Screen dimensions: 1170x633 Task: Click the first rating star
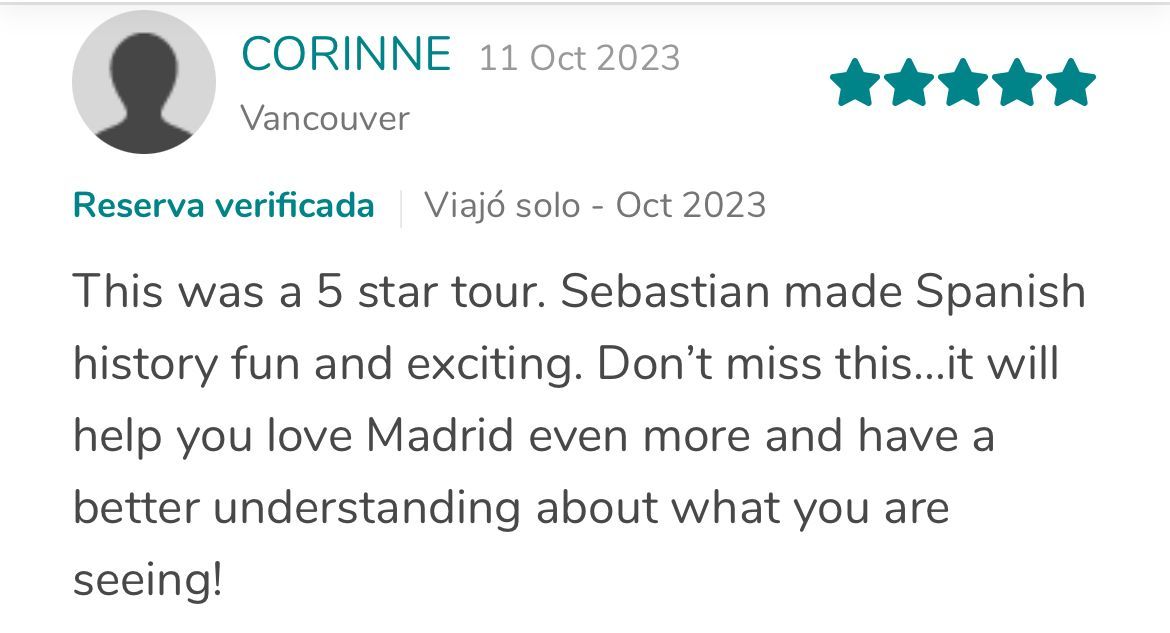(855, 82)
